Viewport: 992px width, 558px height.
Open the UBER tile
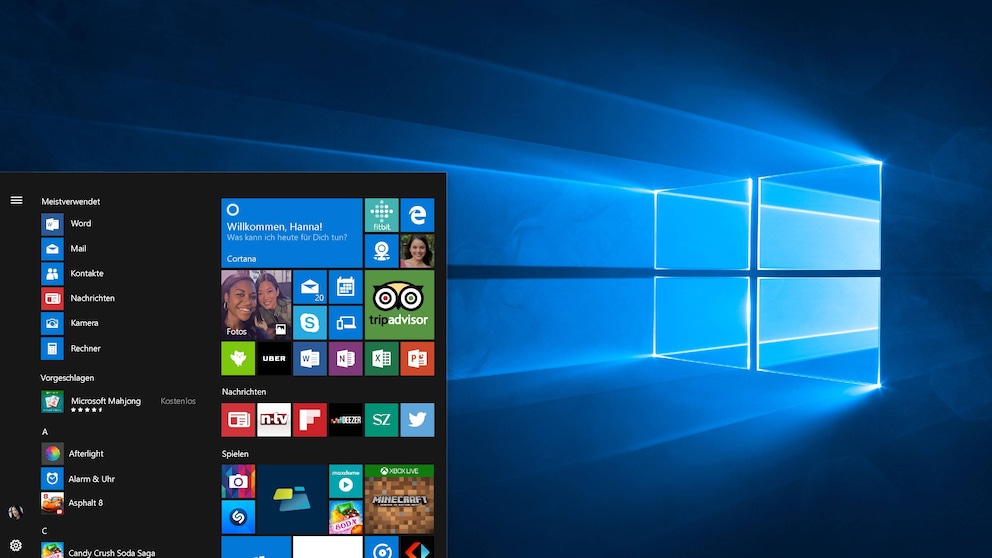[274, 359]
